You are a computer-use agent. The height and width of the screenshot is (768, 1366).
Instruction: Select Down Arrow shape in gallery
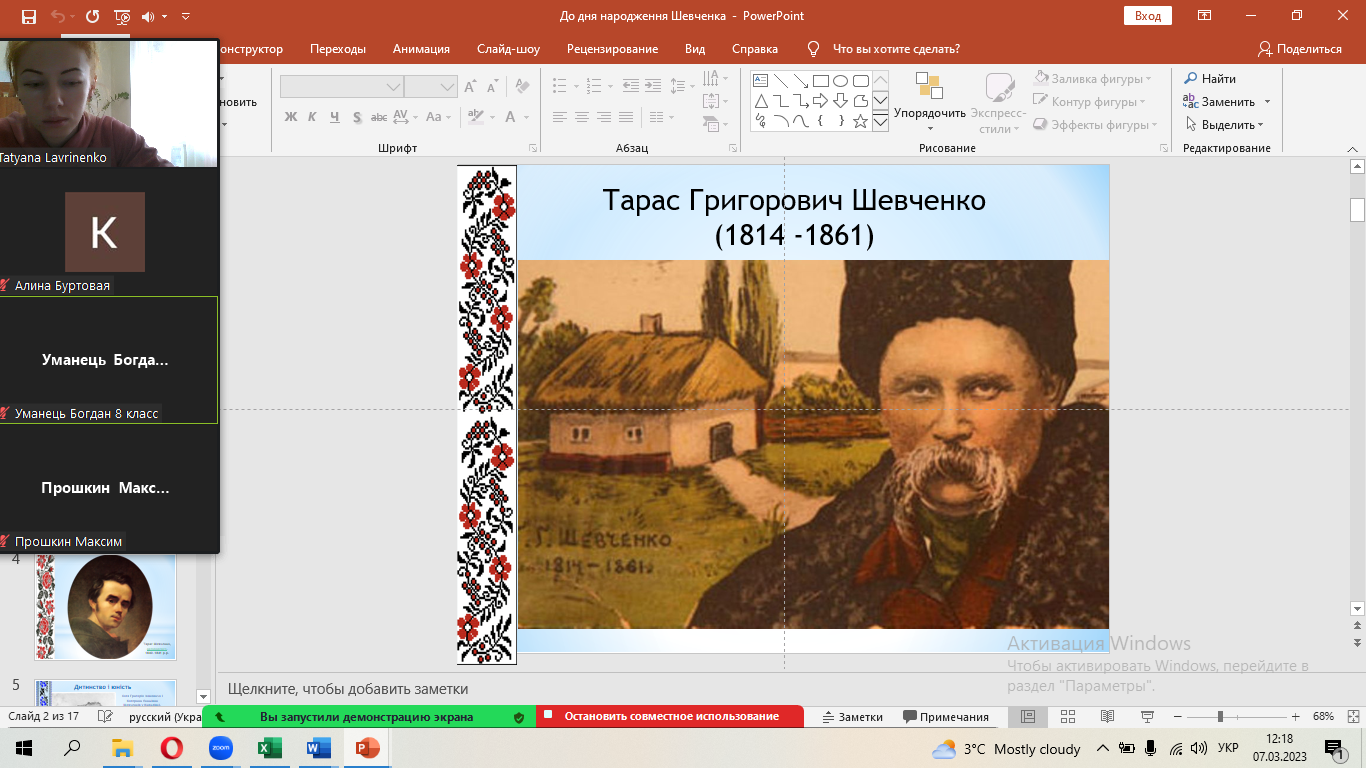(840, 101)
